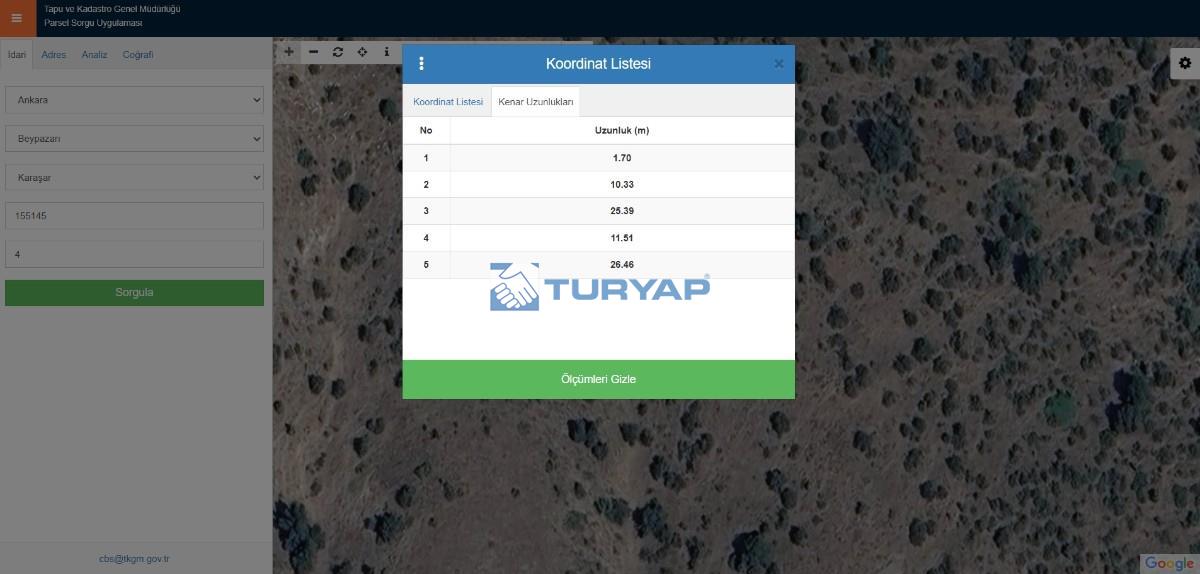The width and height of the screenshot is (1200, 574).
Task: Click the input field containing 155145
Action: (134, 216)
